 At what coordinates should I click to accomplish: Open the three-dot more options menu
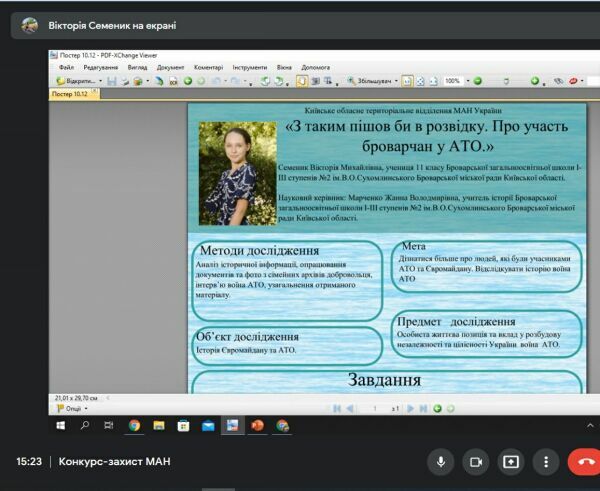pyautogui.click(x=546, y=462)
